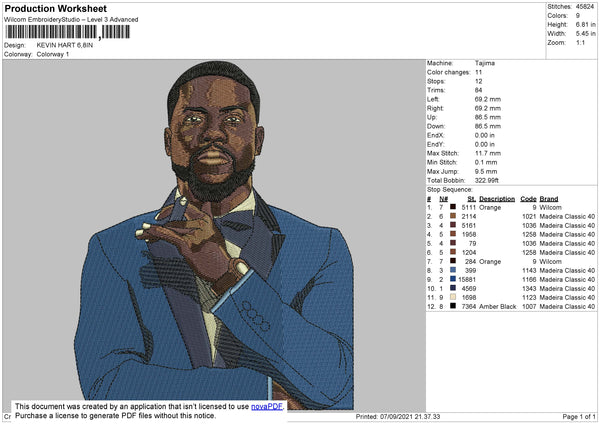Screen dimensions: 600x424
Task: Click the swatch in stop row 5
Action: [x=453, y=243]
